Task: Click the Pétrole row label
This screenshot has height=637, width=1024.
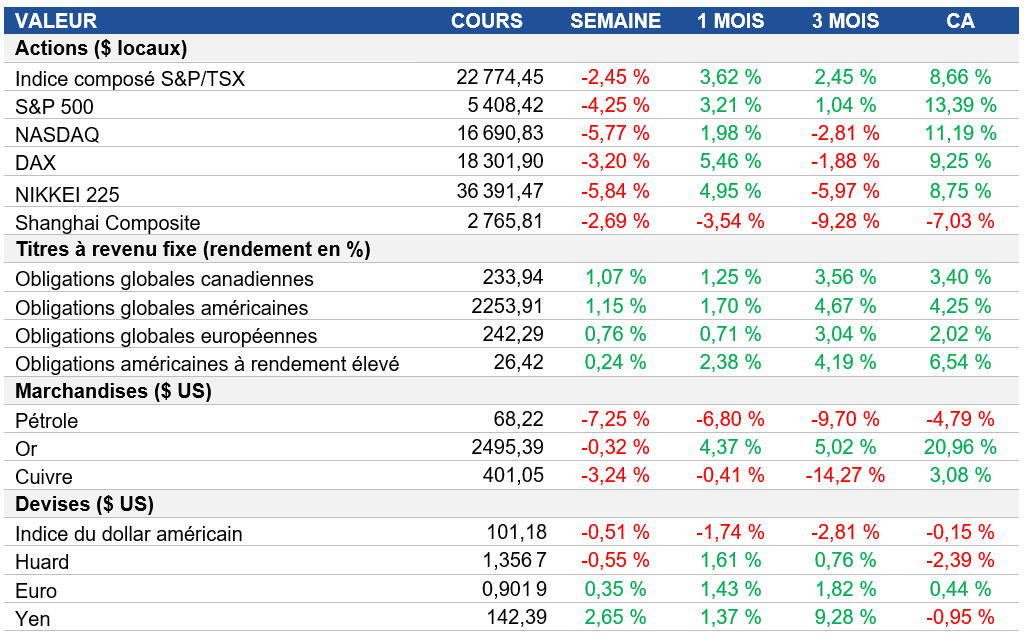Action: point(47,421)
